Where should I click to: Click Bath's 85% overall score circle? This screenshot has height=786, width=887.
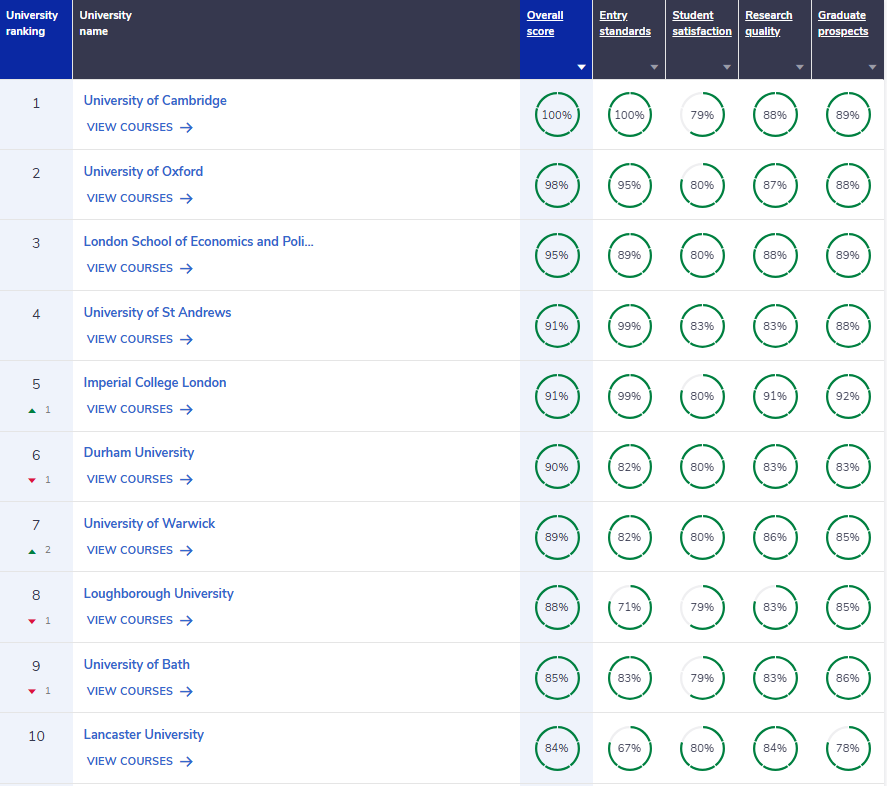[x=557, y=678]
